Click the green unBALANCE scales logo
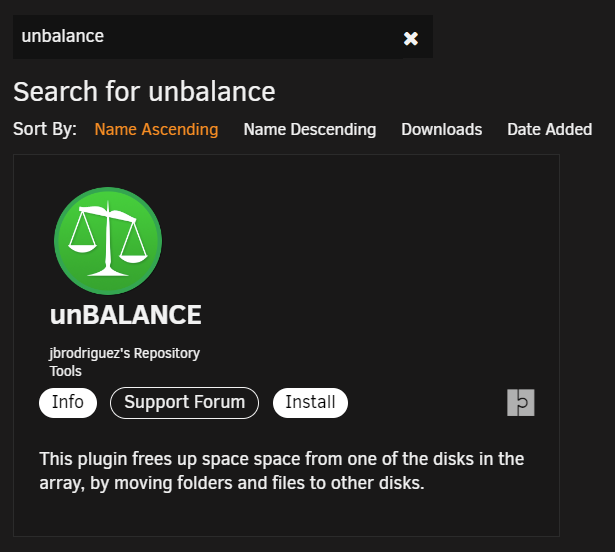The width and height of the screenshot is (615, 552). [x=108, y=241]
